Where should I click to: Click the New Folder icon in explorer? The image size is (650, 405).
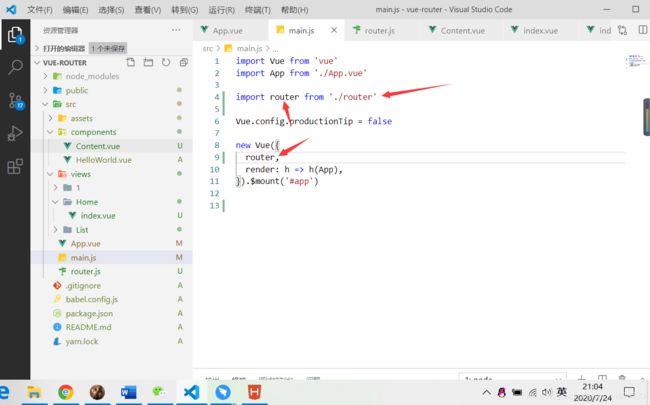(x=148, y=62)
